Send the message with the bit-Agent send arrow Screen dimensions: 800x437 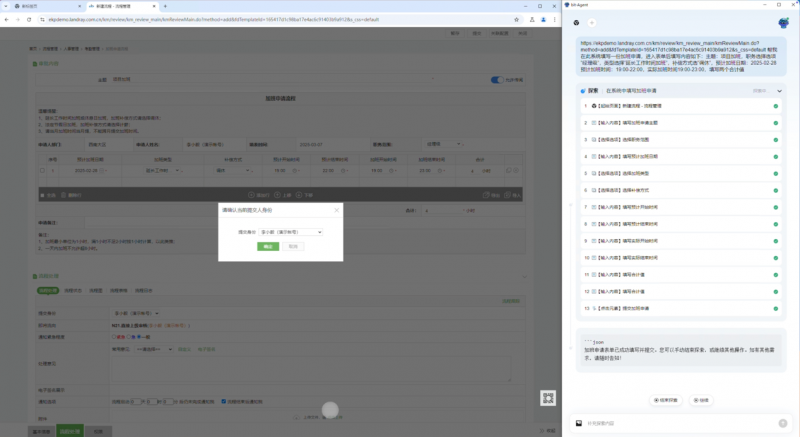tap(783, 423)
